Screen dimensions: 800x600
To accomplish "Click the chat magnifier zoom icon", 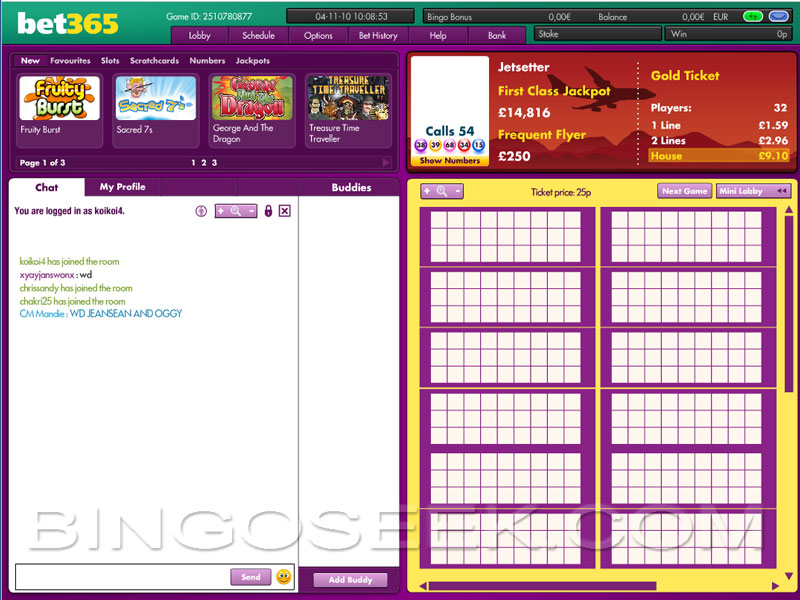I will 236,211.
